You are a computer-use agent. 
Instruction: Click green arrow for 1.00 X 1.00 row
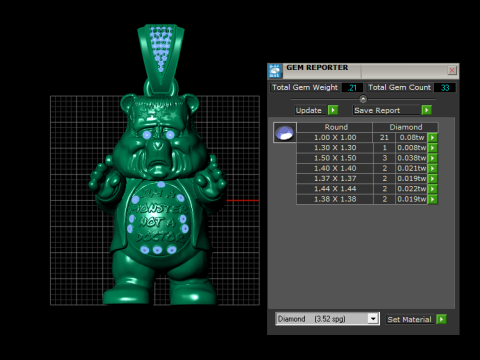pos(432,138)
